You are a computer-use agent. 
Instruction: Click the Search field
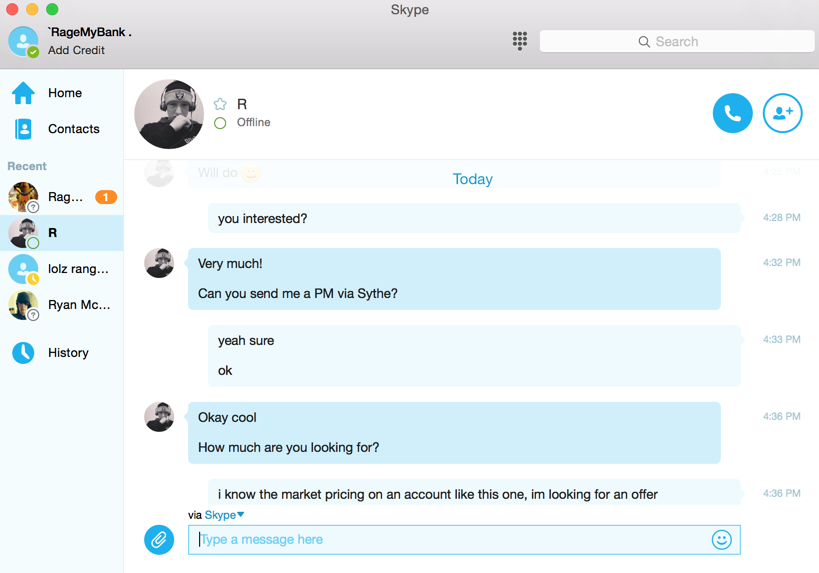(677, 41)
